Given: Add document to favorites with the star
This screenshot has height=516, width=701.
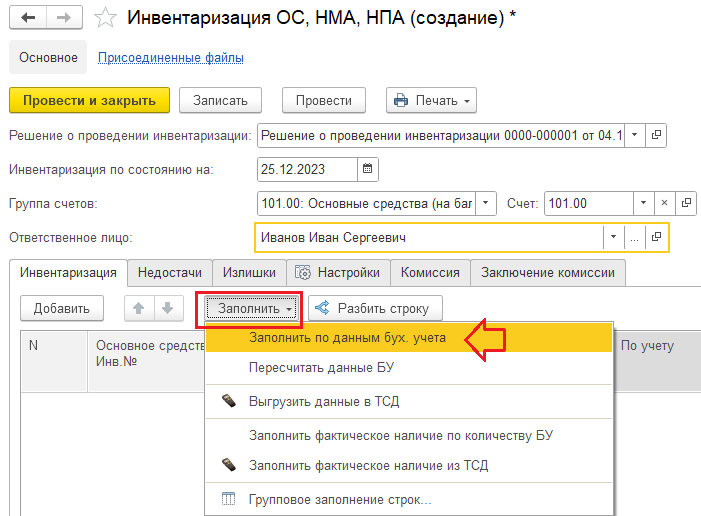Looking at the screenshot, I should coord(105,18).
